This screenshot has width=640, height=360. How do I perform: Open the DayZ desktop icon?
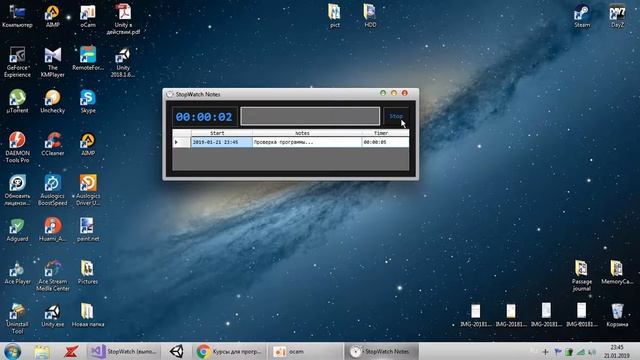(x=617, y=16)
